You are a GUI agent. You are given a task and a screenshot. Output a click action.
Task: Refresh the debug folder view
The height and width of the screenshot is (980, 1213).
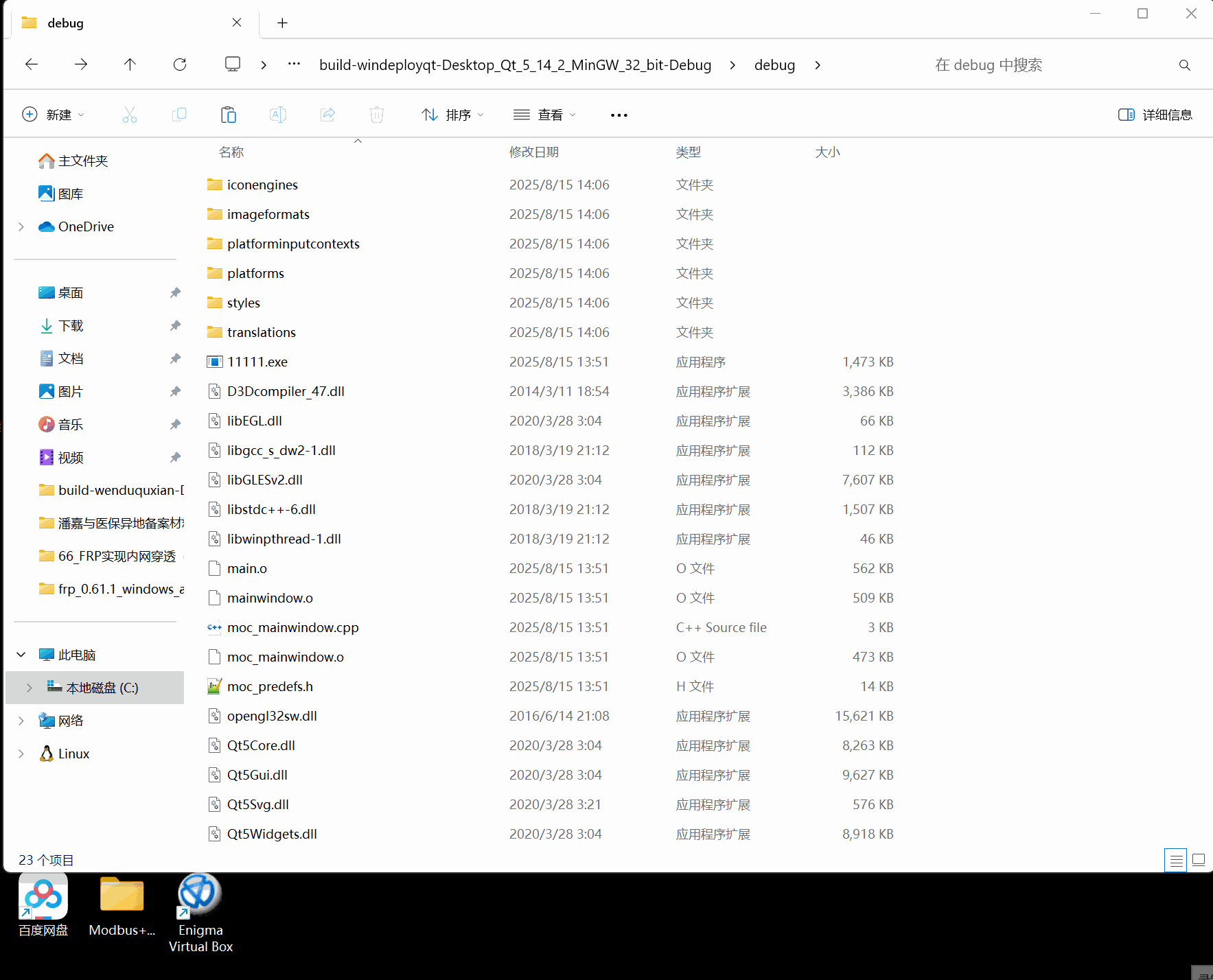click(x=180, y=65)
